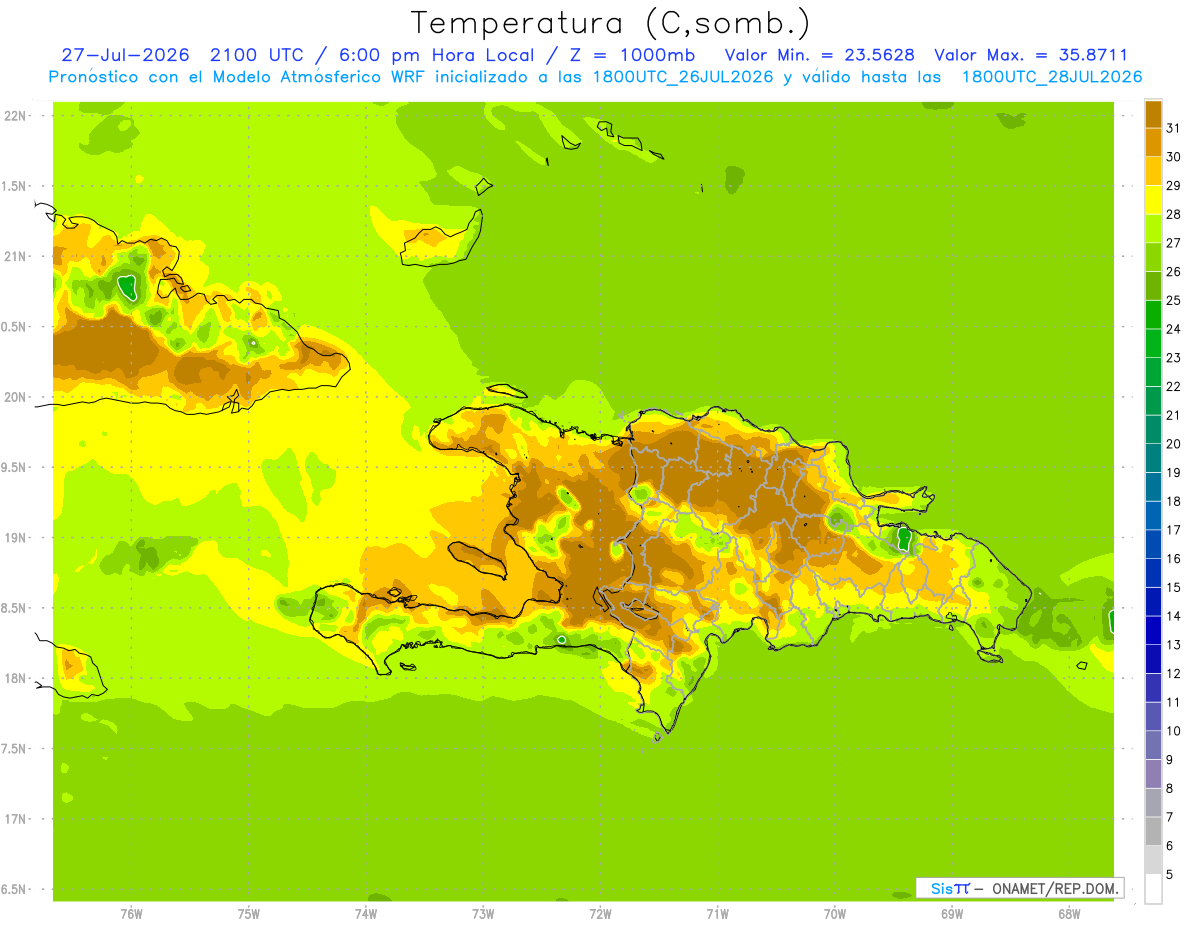The image size is (1200, 927).
Task: Click the legend band between 26 and 27
Action: tap(1153, 257)
